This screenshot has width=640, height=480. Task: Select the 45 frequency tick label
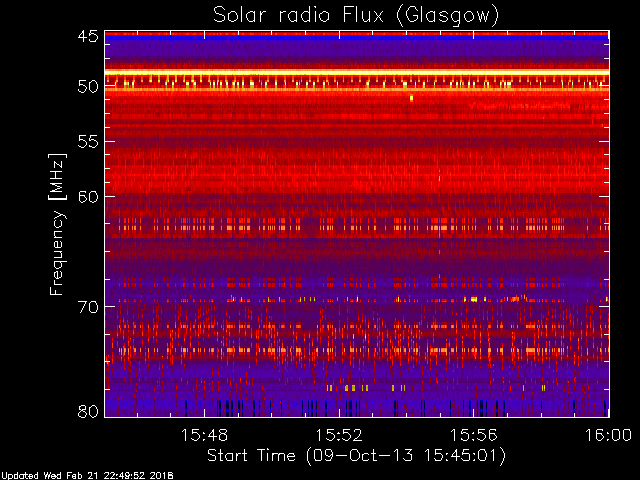(x=88, y=36)
